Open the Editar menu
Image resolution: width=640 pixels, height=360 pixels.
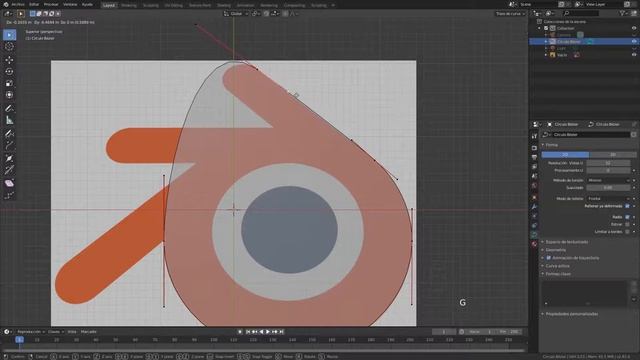coord(34,4)
